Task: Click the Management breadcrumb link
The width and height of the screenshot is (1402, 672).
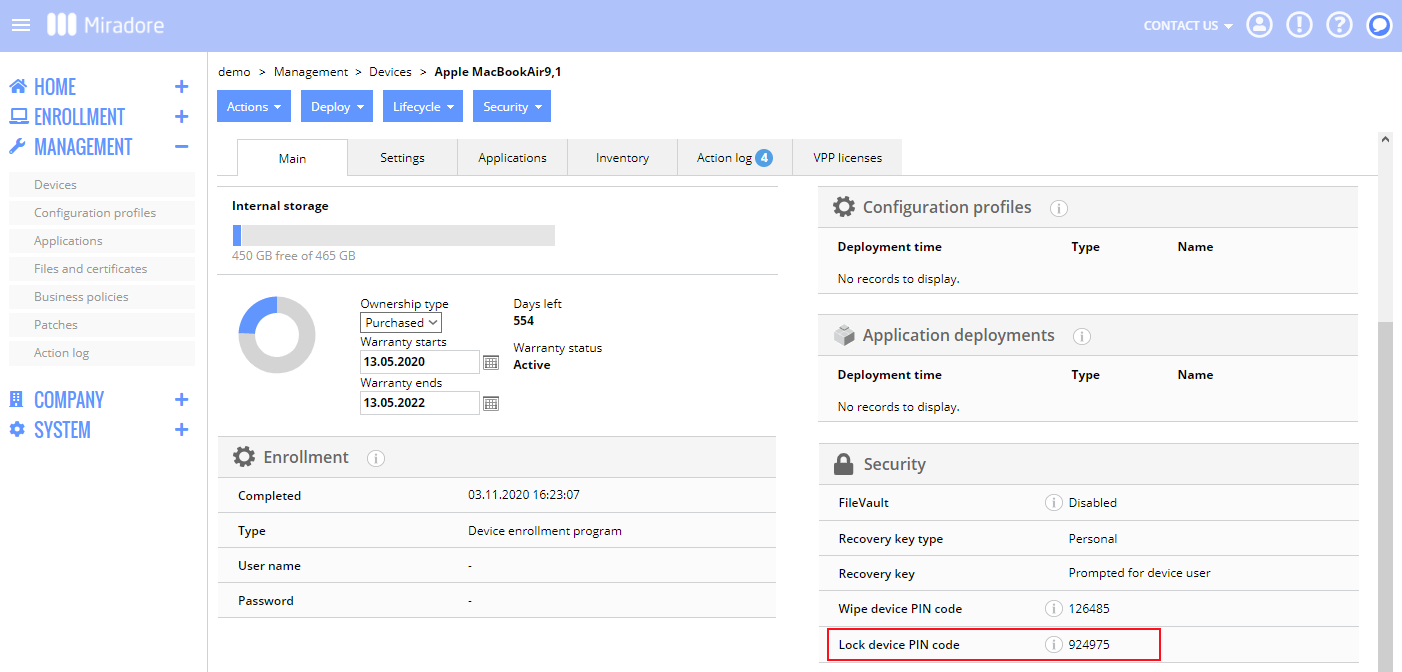Action: pyautogui.click(x=311, y=72)
